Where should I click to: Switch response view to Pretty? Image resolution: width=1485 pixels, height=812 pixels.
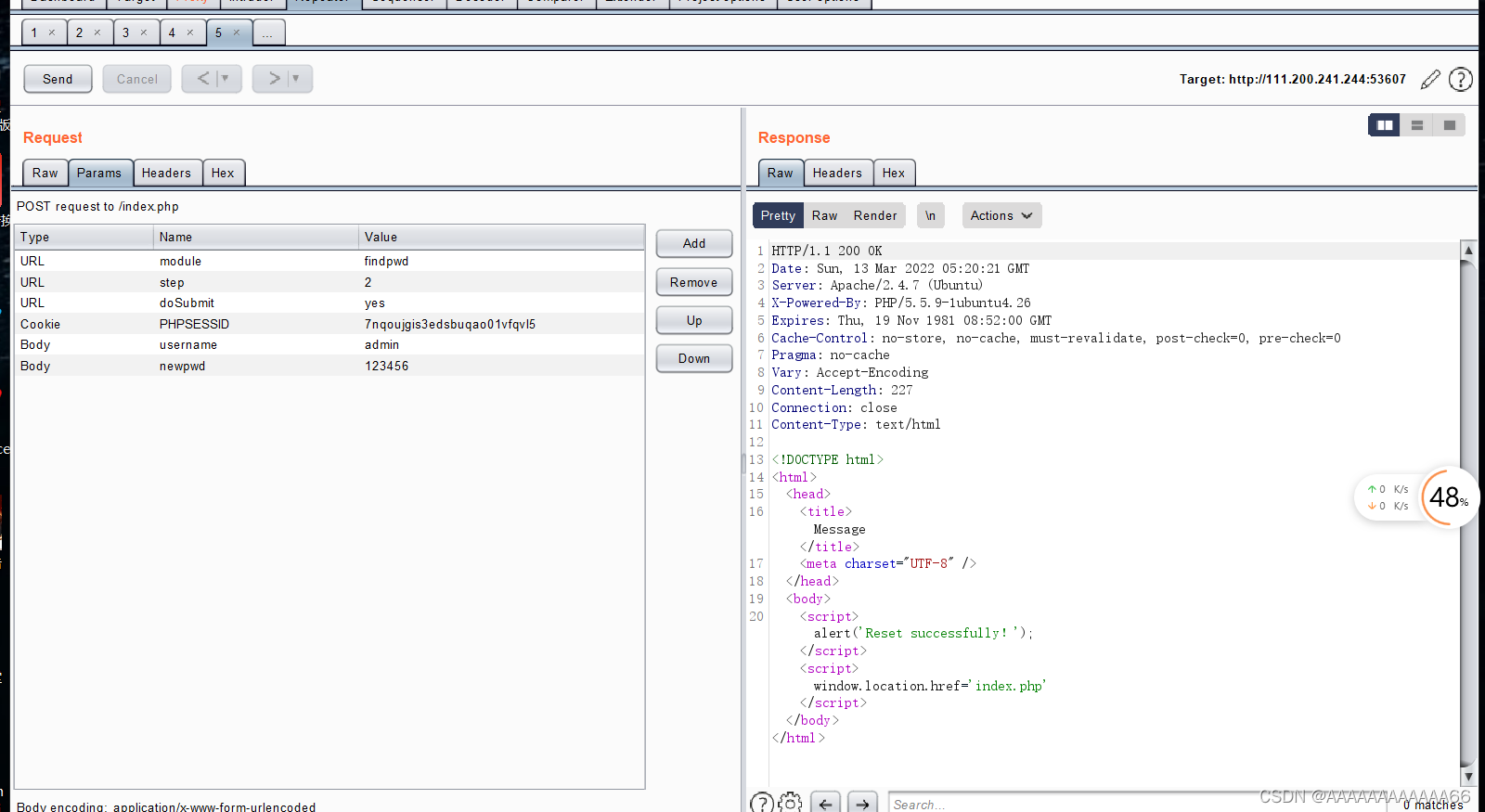(778, 215)
